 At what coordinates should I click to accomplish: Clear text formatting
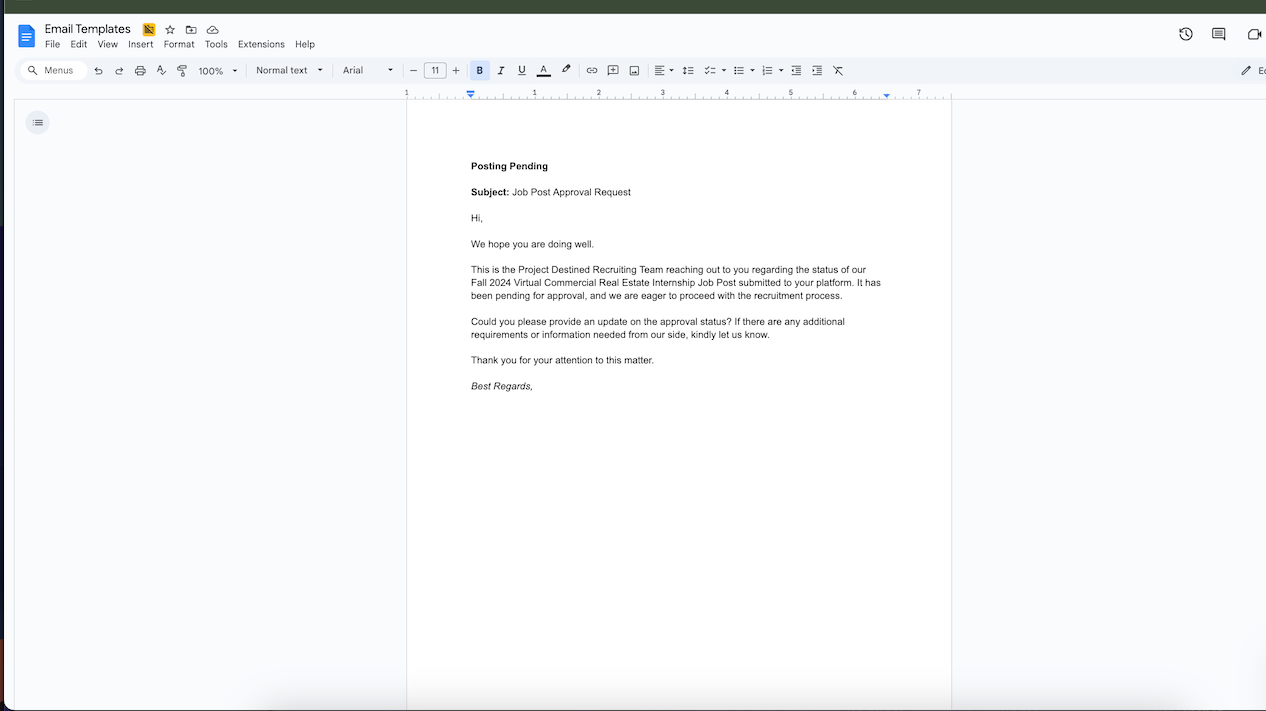click(838, 71)
